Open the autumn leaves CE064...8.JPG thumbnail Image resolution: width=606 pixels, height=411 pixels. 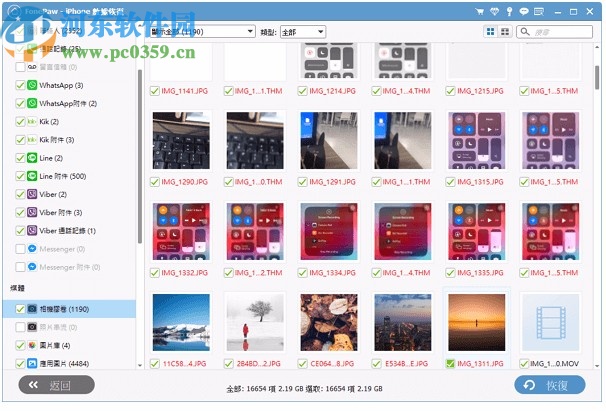click(329, 322)
